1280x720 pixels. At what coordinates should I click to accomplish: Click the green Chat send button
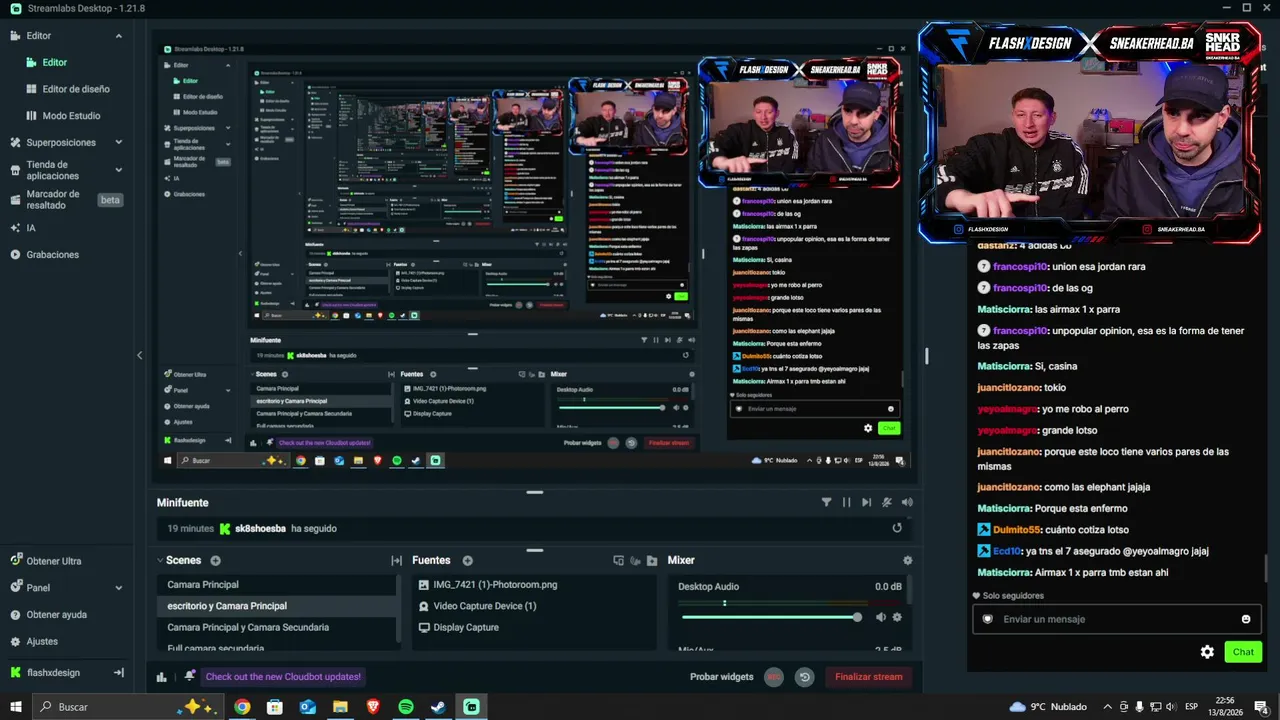tap(1243, 652)
